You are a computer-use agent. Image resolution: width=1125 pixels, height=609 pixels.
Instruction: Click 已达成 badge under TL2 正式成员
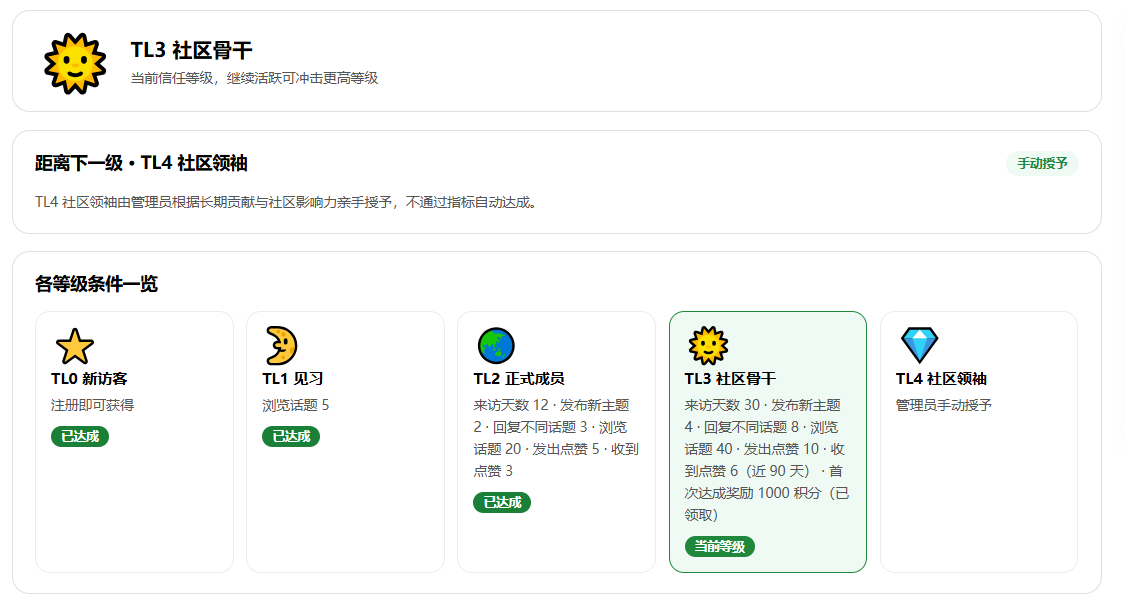coord(502,502)
